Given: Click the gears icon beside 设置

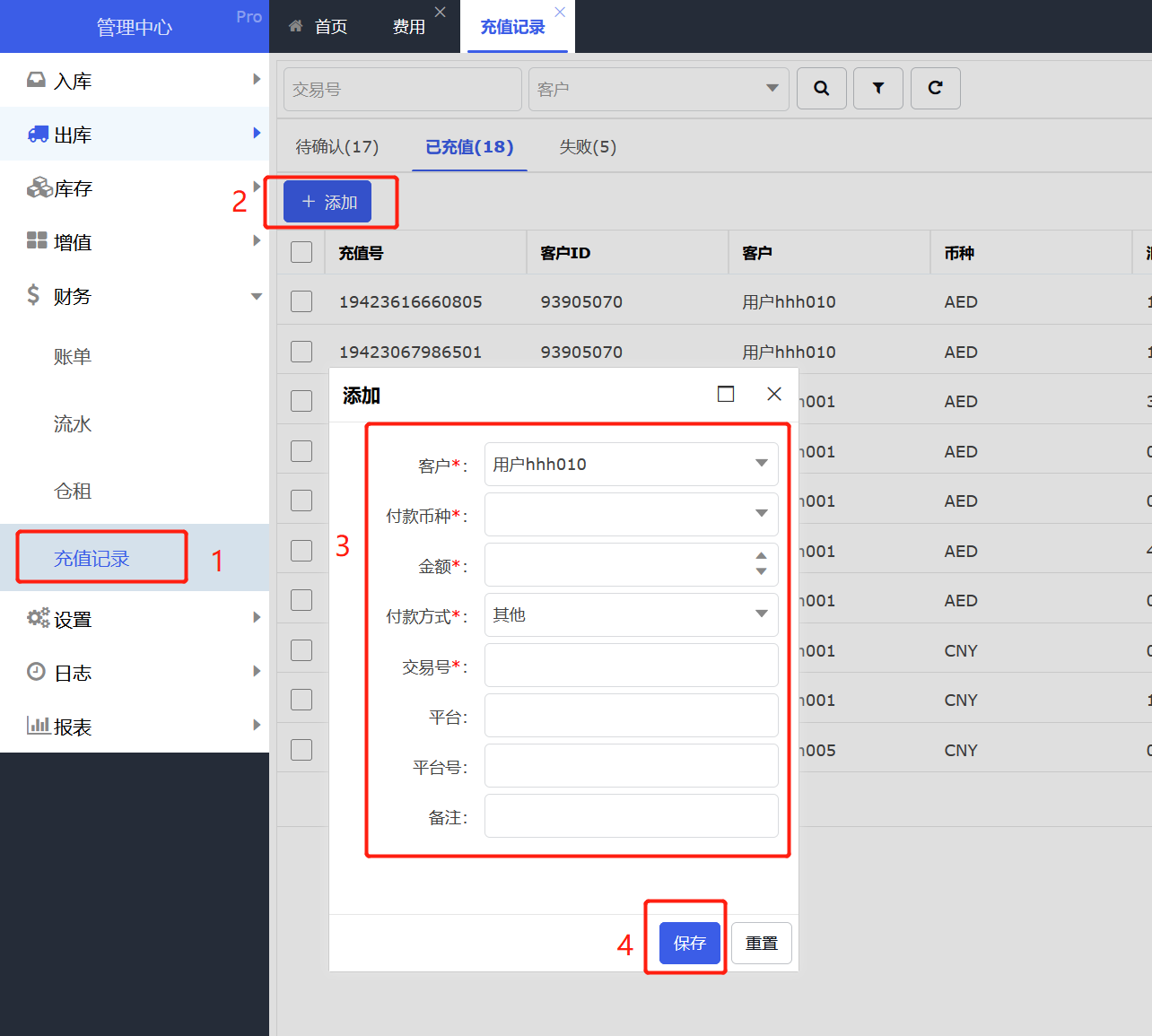Looking at the screenshot, I should point(38,618).
